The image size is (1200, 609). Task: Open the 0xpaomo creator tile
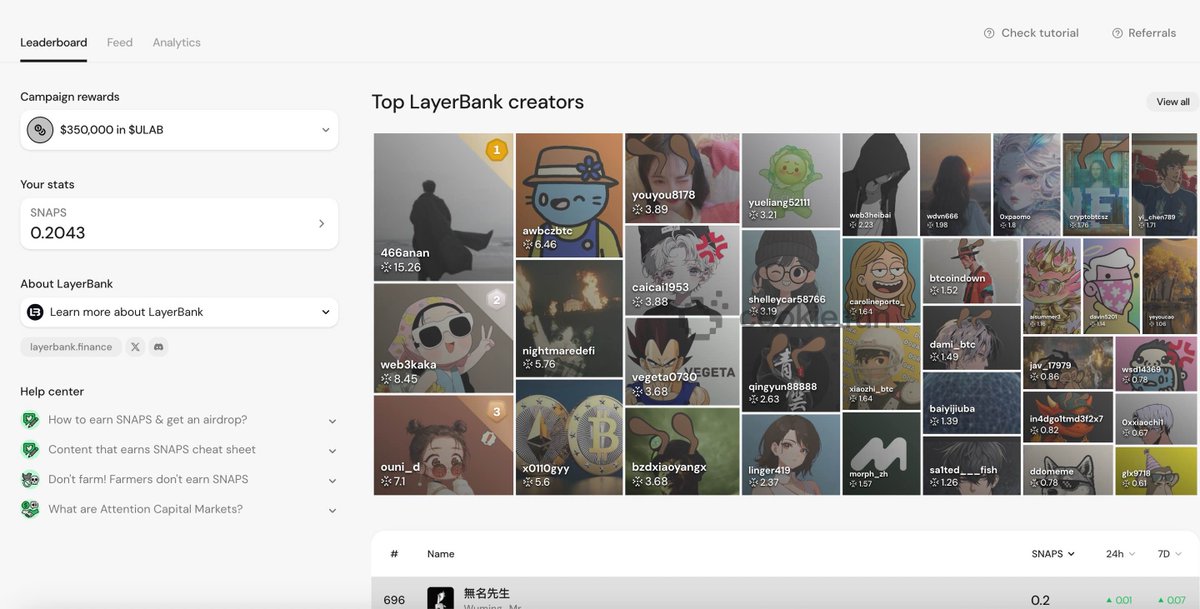click(x=1026, y=185)
